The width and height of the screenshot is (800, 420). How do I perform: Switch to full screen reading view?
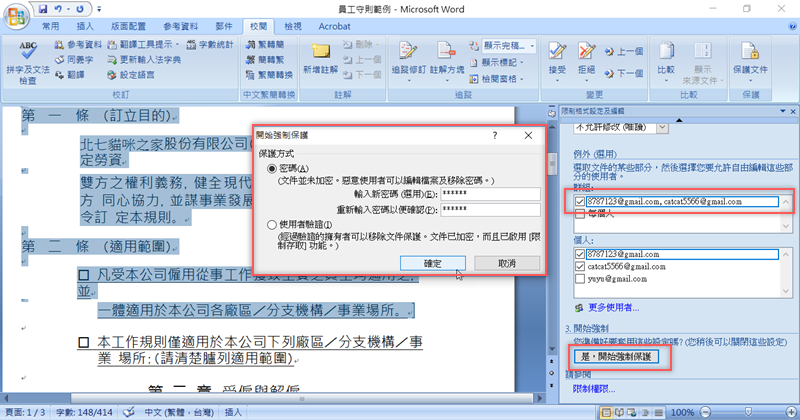click(619, 412)
